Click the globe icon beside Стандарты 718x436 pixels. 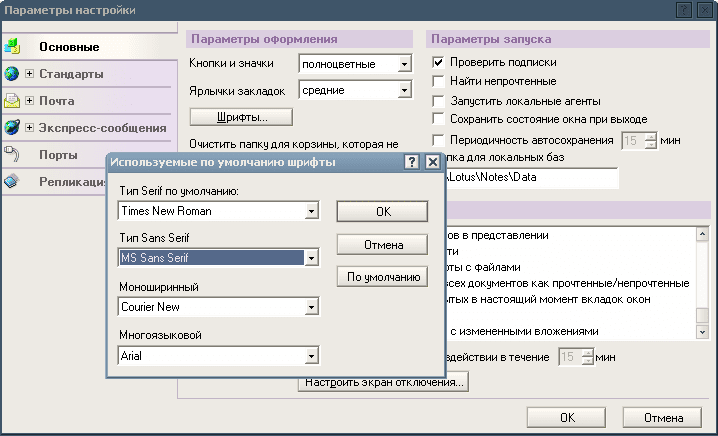[12, 74]
